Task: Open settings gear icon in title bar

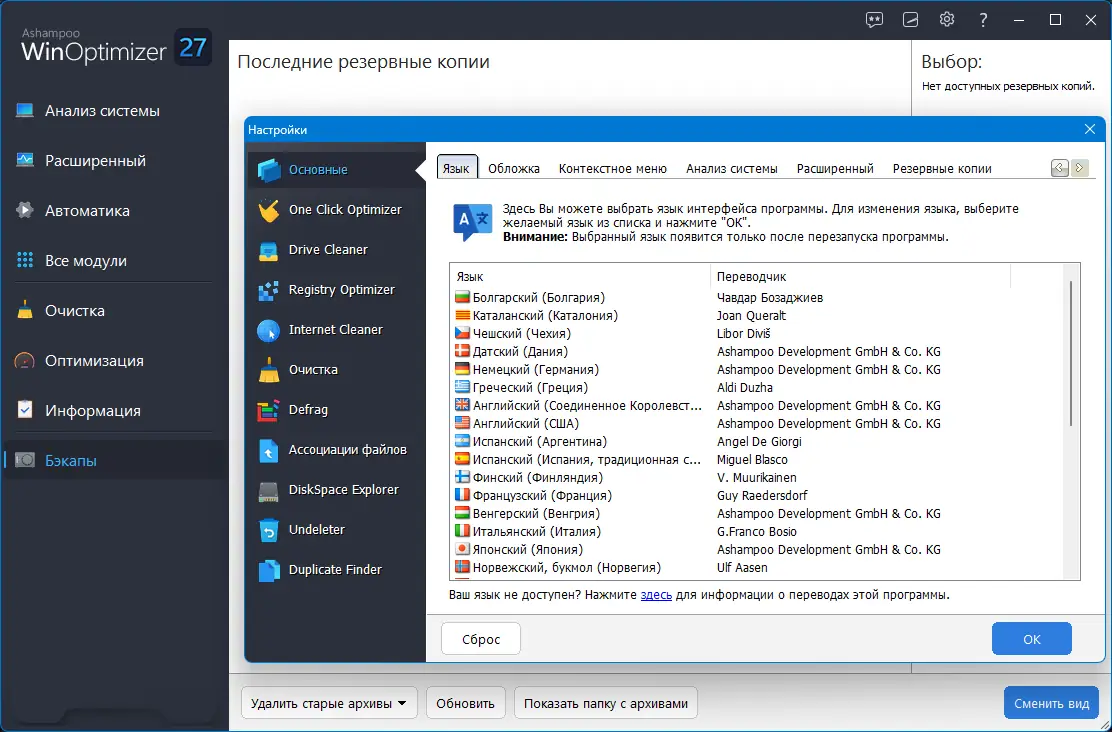Action: click(x=947, y=20)
